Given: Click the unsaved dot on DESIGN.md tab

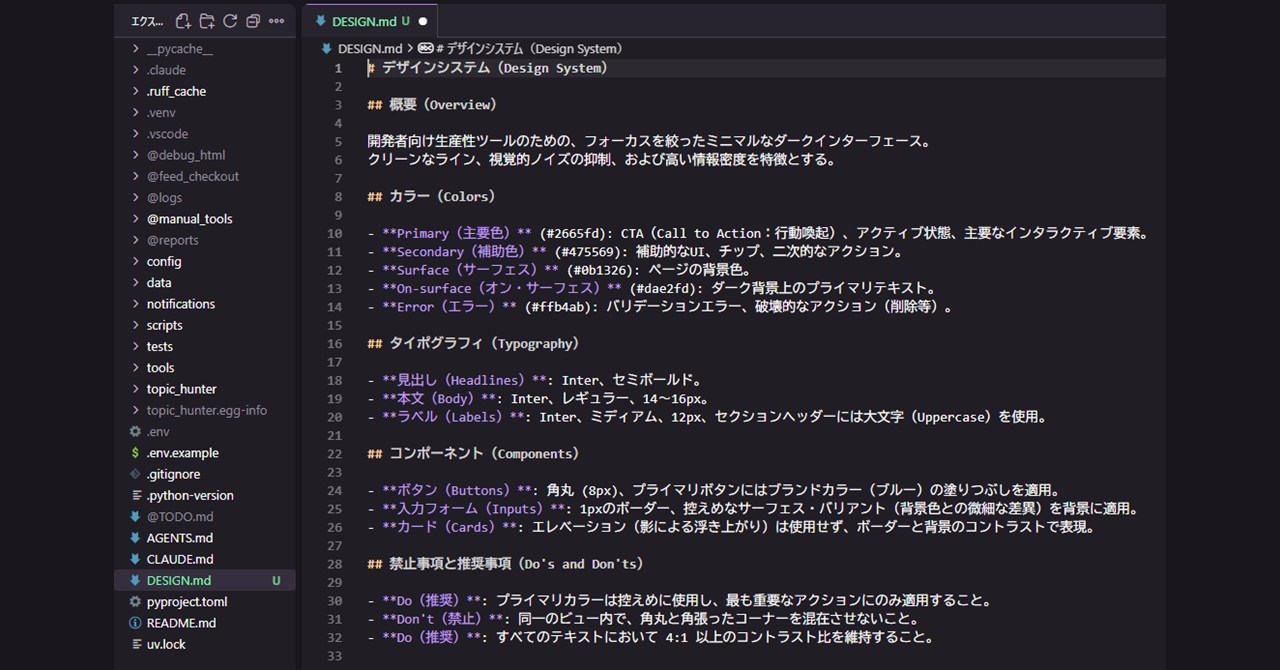Looking at the screenshot, I should click(x=423, y=21).
